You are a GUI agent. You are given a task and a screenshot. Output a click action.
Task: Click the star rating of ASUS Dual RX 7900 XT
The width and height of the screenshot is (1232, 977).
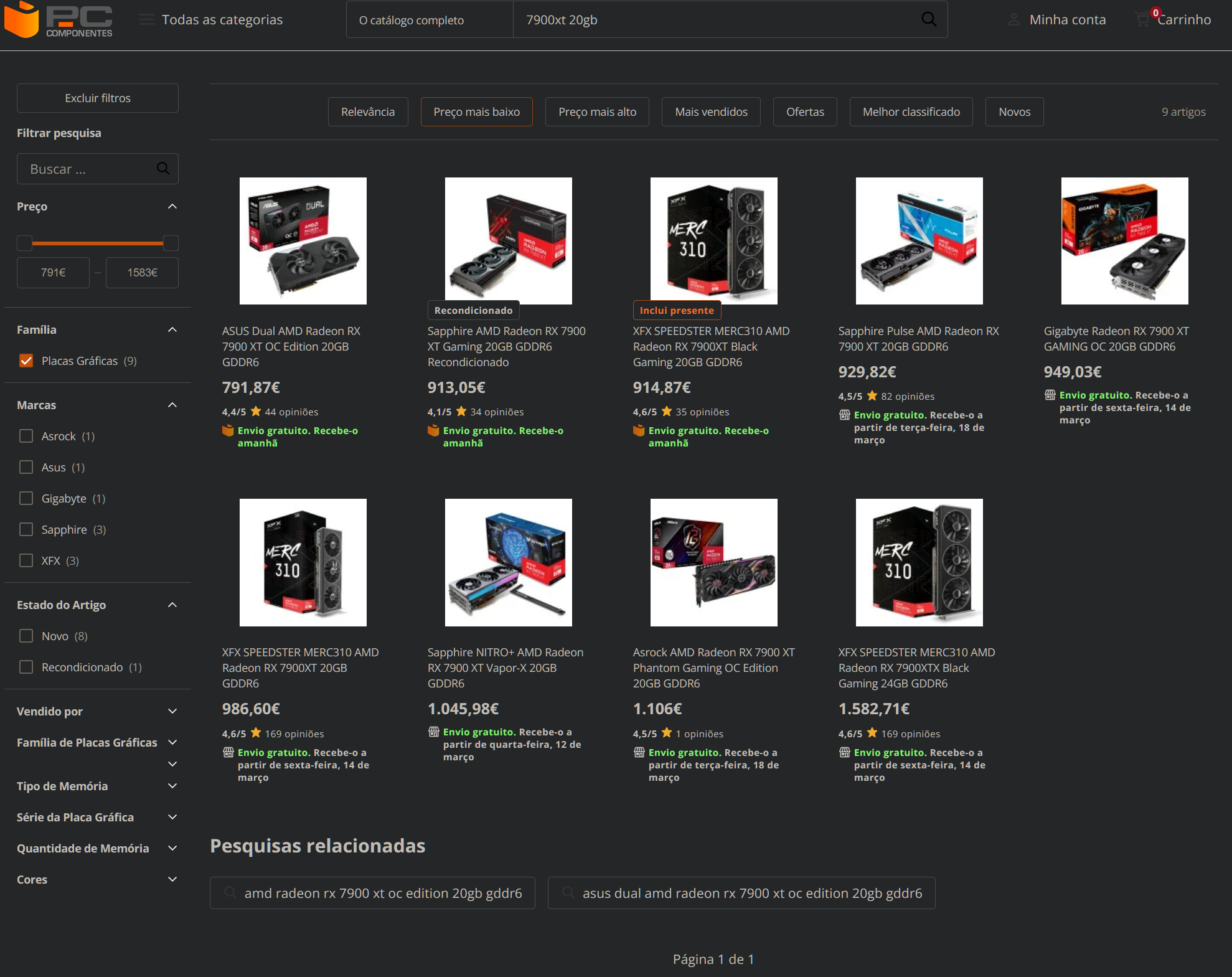[x=256, y=411]
